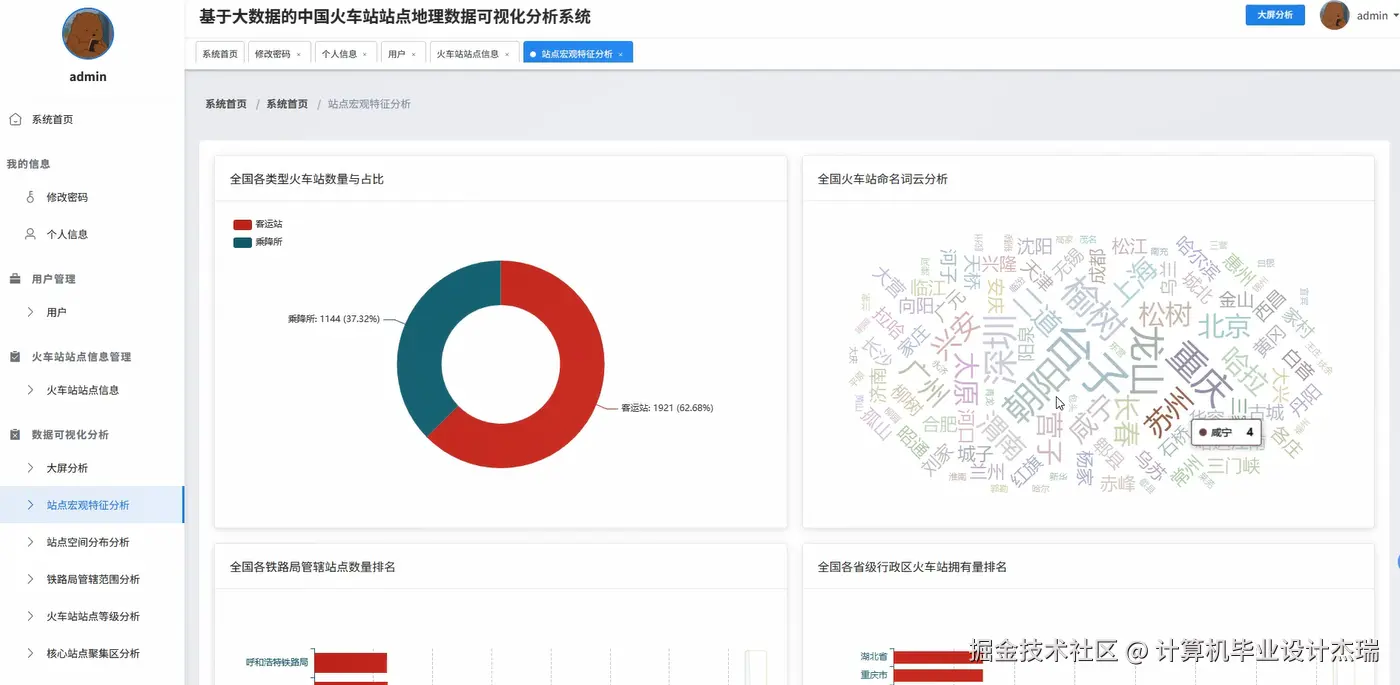Click the word 太原 in the word cloud
The width and height of the screenshot is (1400, 685).
pos(965,378)
